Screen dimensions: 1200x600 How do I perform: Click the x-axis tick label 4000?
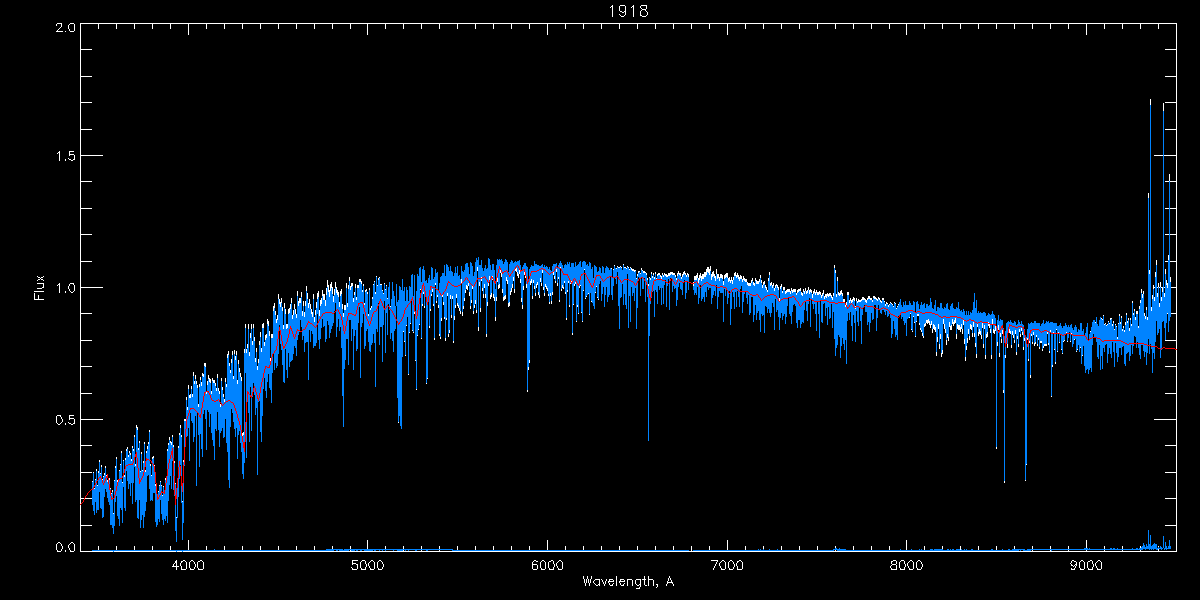(188, 565)
